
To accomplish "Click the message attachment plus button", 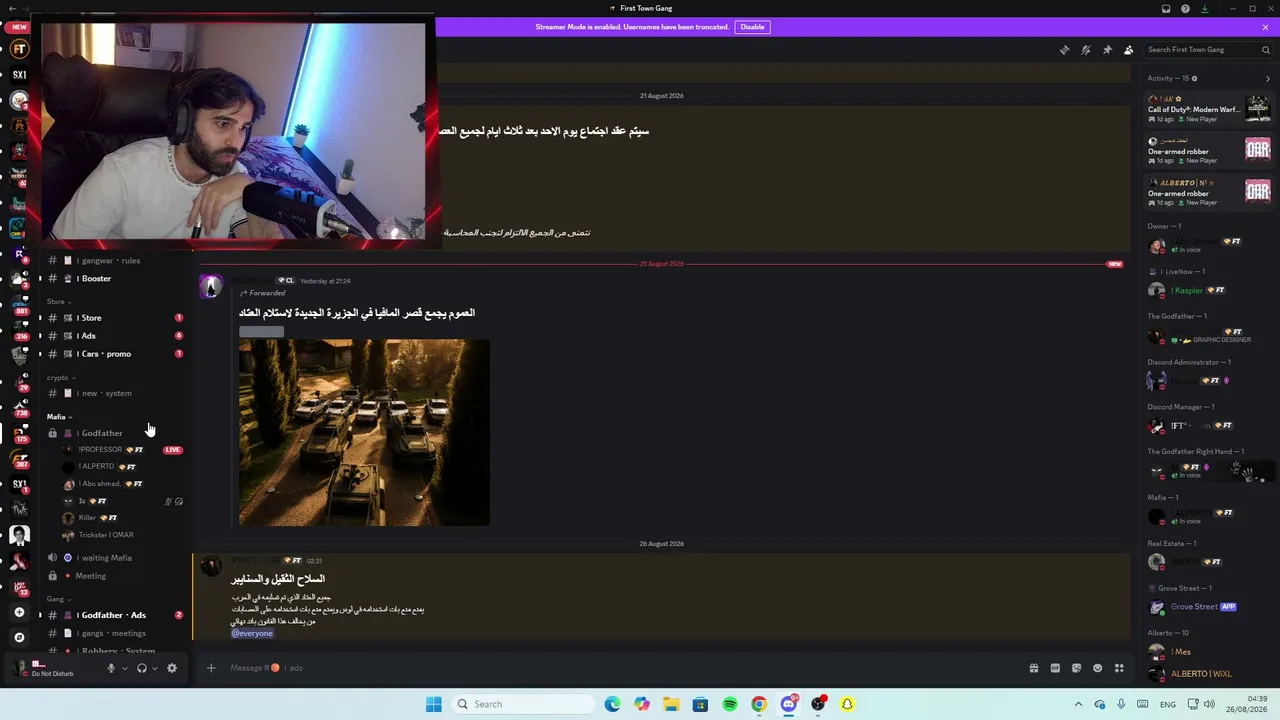I will point(211,668).
